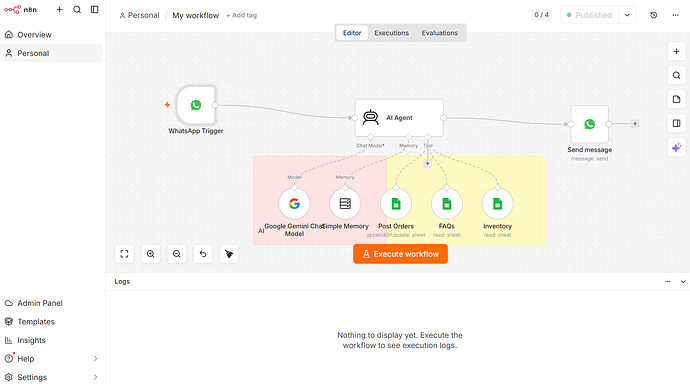Fit workflow to view
The image size is (690, 384).
(x=124, y=254)
